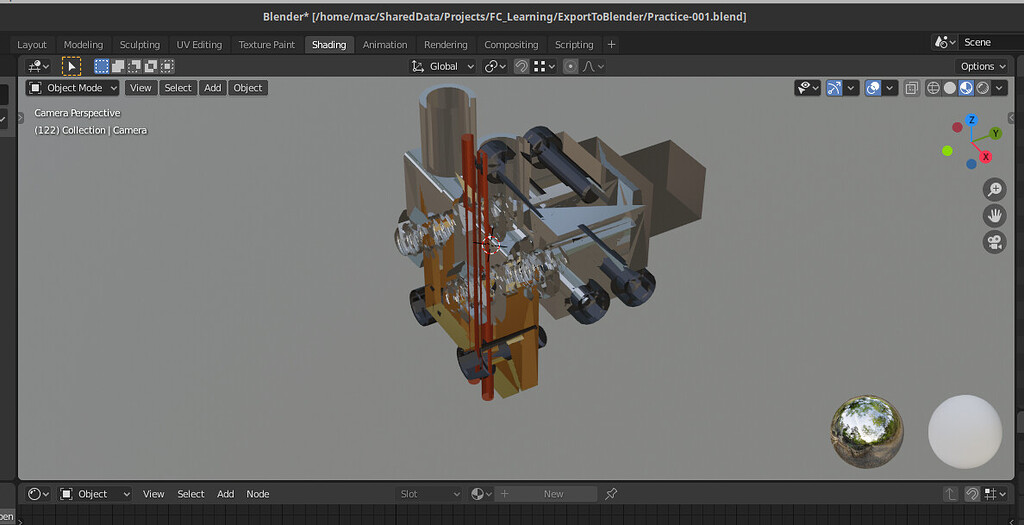Open the 3D viewport editor type menu
Screen dimensions: 1024x525
click(x=38, y=66)
